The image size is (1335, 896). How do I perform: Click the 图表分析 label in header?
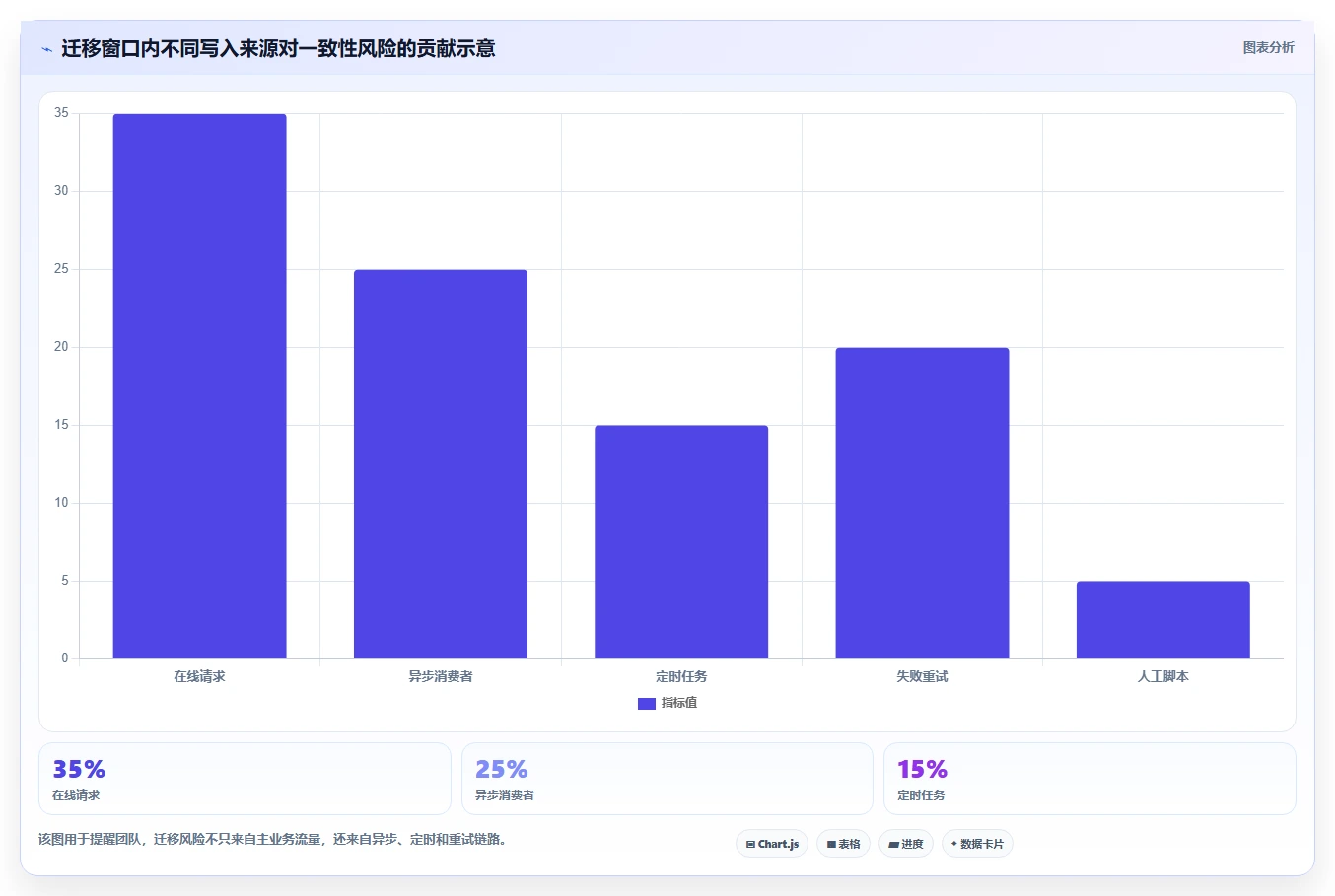(1268, 47)
